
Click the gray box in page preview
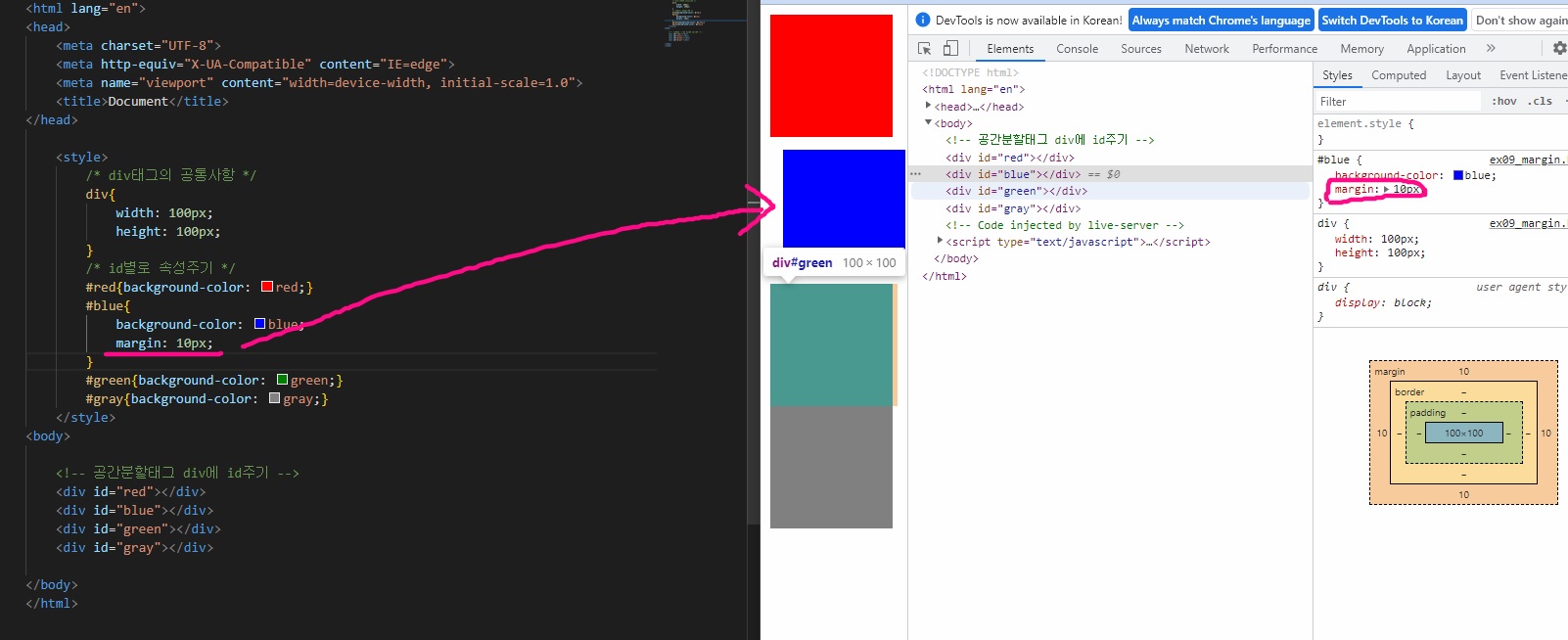(831, 467)
